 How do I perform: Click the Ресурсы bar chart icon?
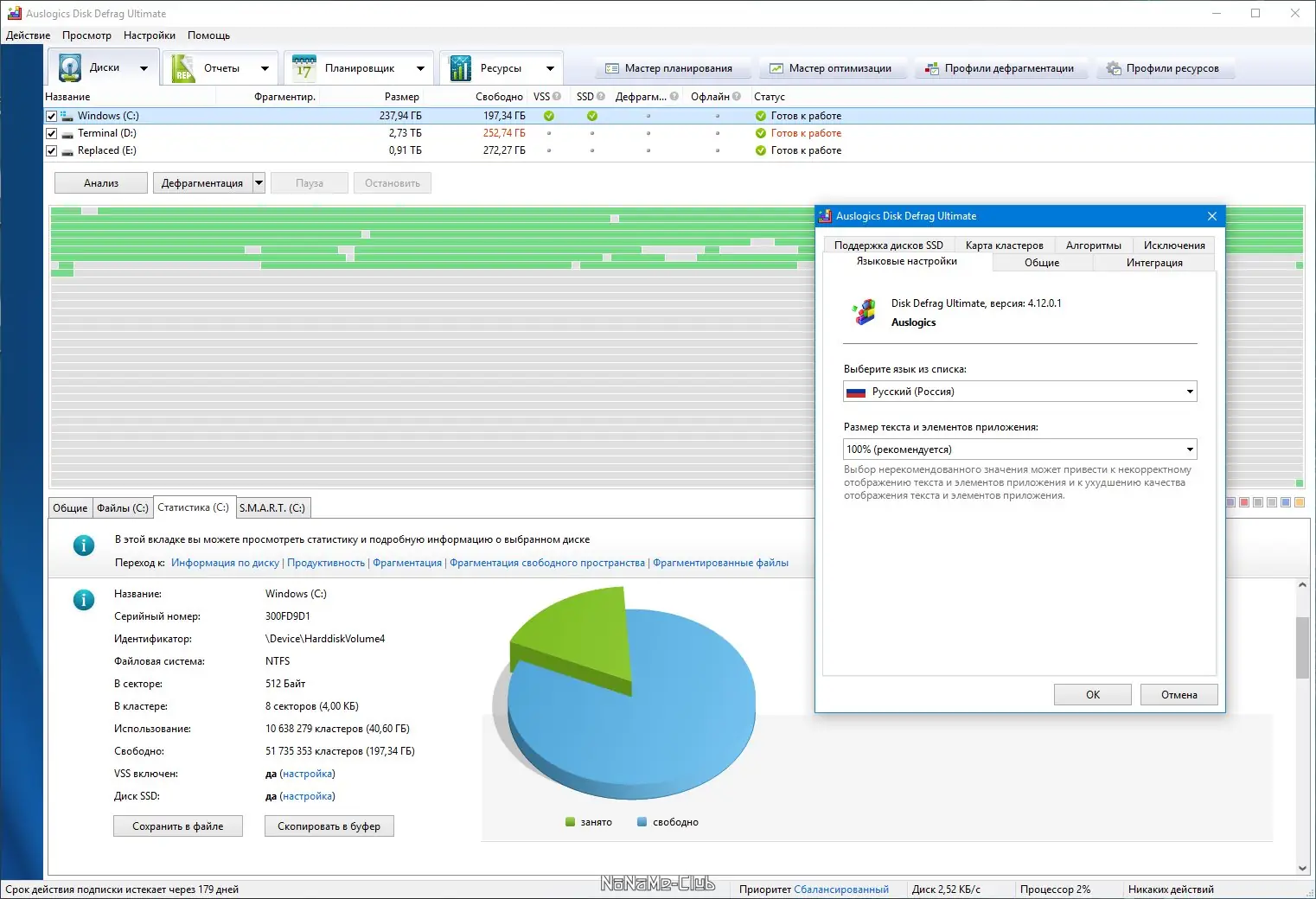click(x=460, y=67)
